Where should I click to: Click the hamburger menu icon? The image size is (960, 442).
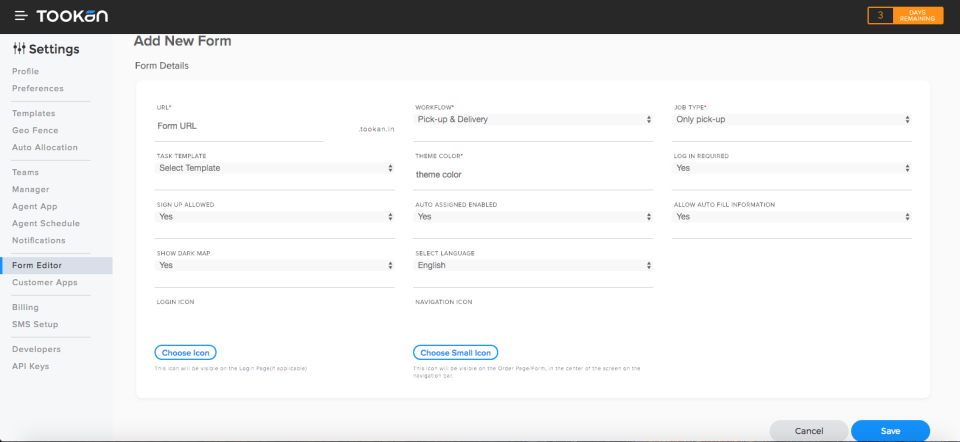[x=20, y=16]
